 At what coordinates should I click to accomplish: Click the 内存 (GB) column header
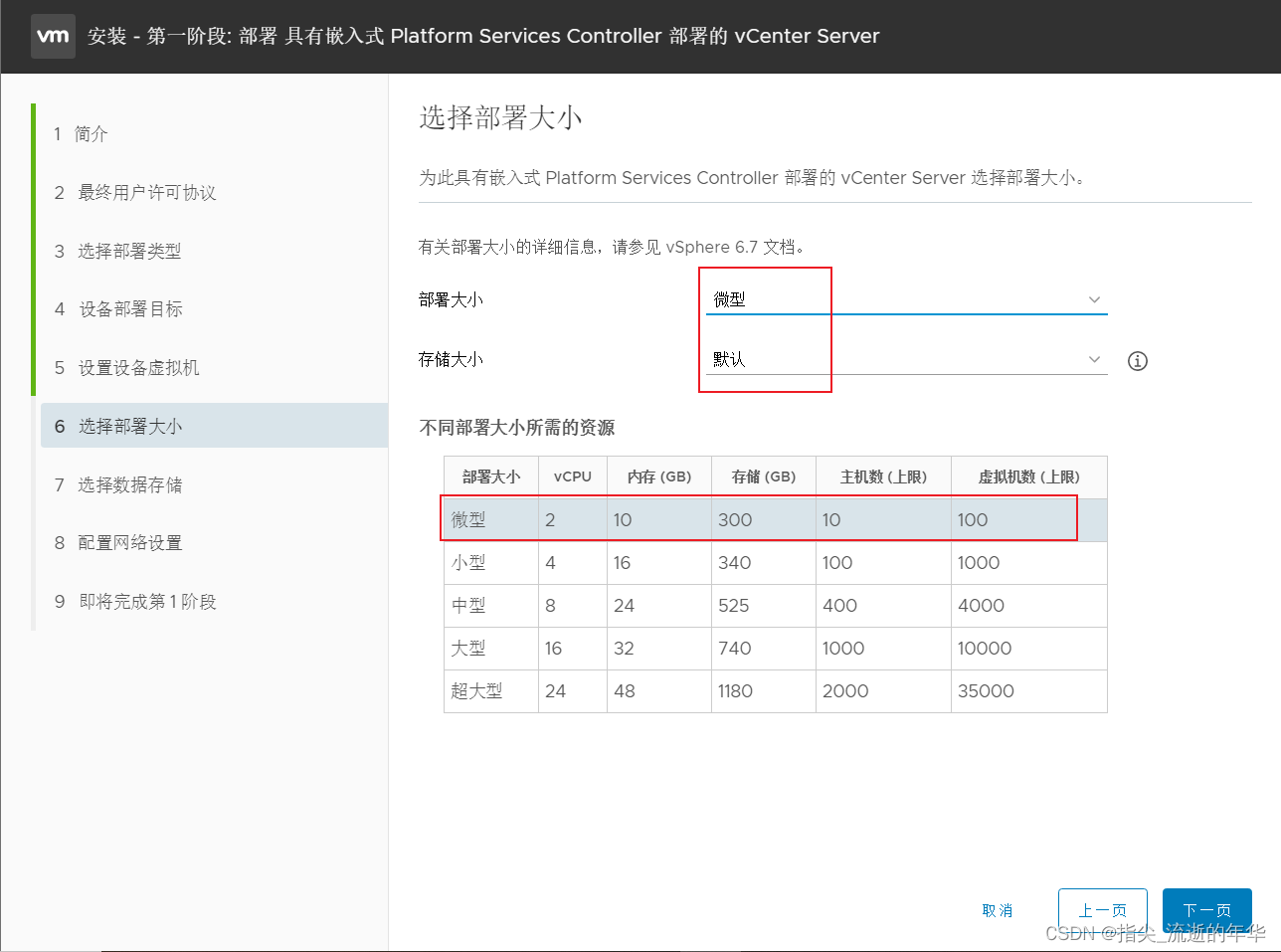pos(659,476)
